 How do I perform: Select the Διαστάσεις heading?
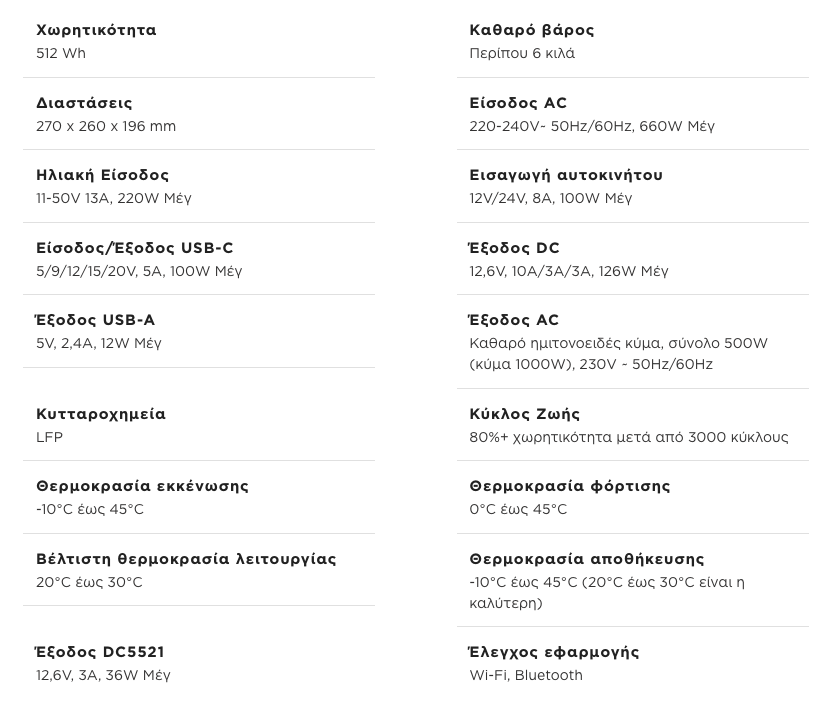[84, 103]
